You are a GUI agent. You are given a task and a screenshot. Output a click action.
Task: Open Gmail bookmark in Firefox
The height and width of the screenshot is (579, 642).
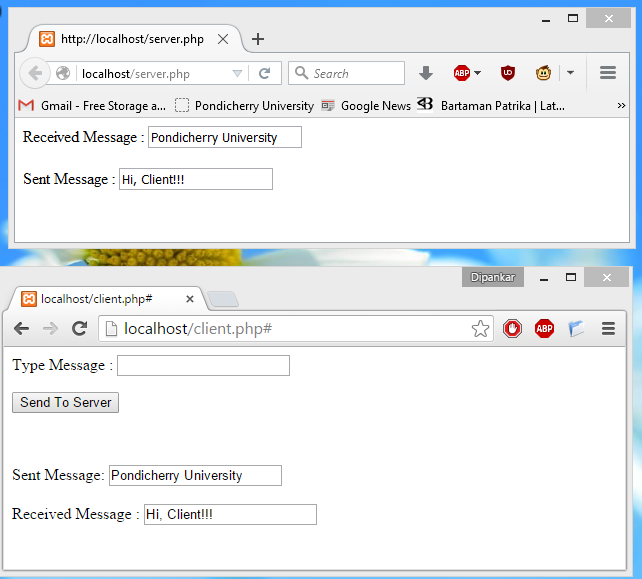pos(92,106)
